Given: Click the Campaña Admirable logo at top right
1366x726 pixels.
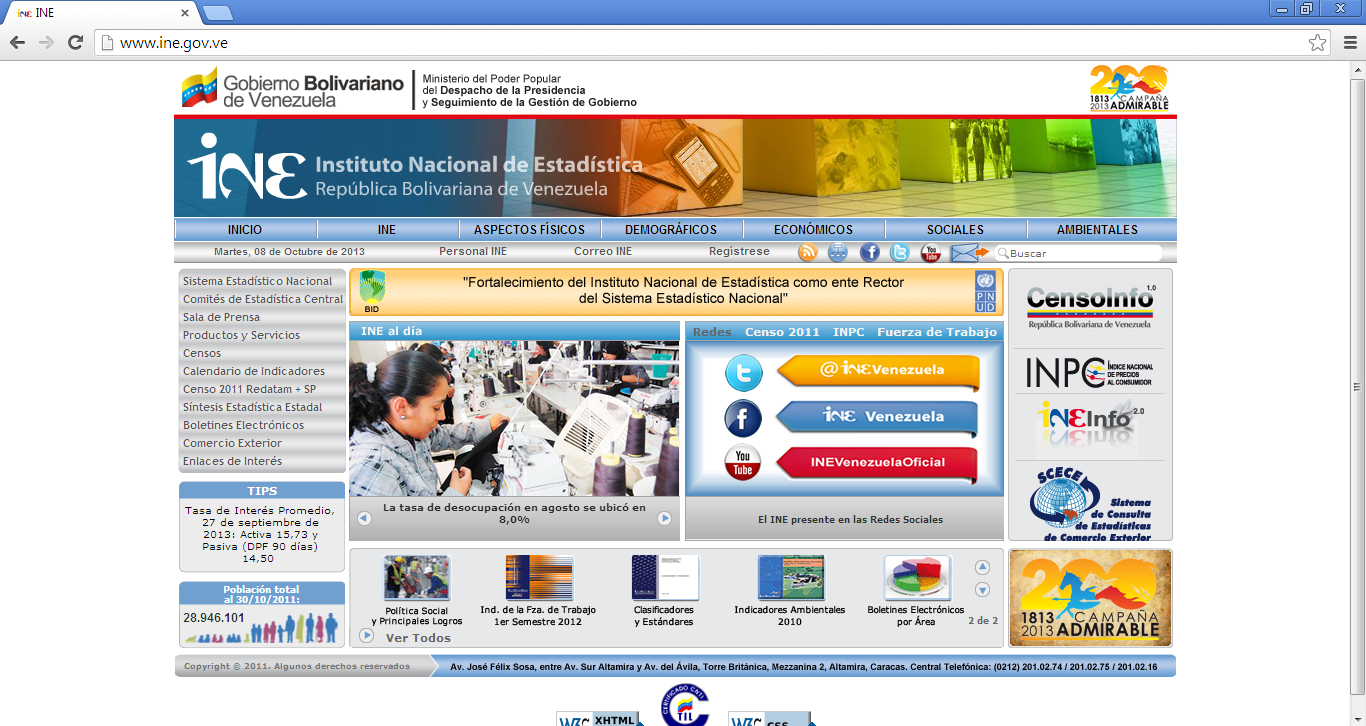Looking at the screenshot, I should (x=1129, y=89).
